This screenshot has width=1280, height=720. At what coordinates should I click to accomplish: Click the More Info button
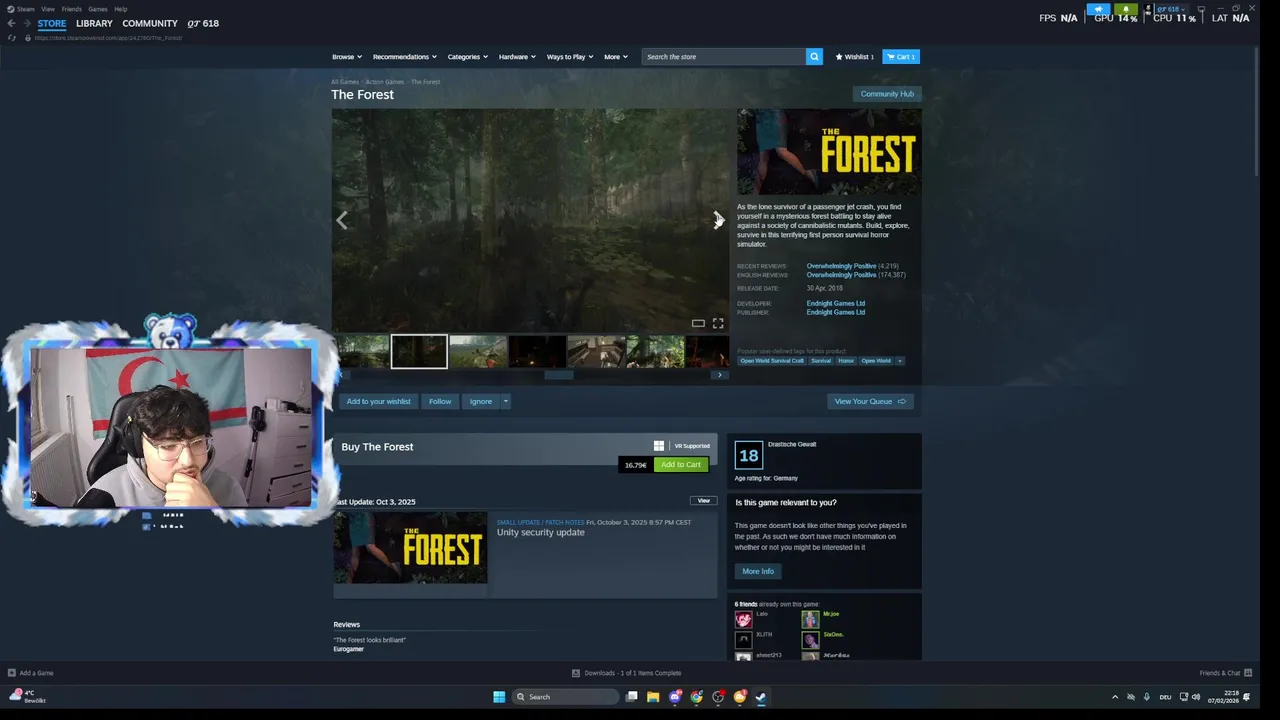(x=758, y=572)
